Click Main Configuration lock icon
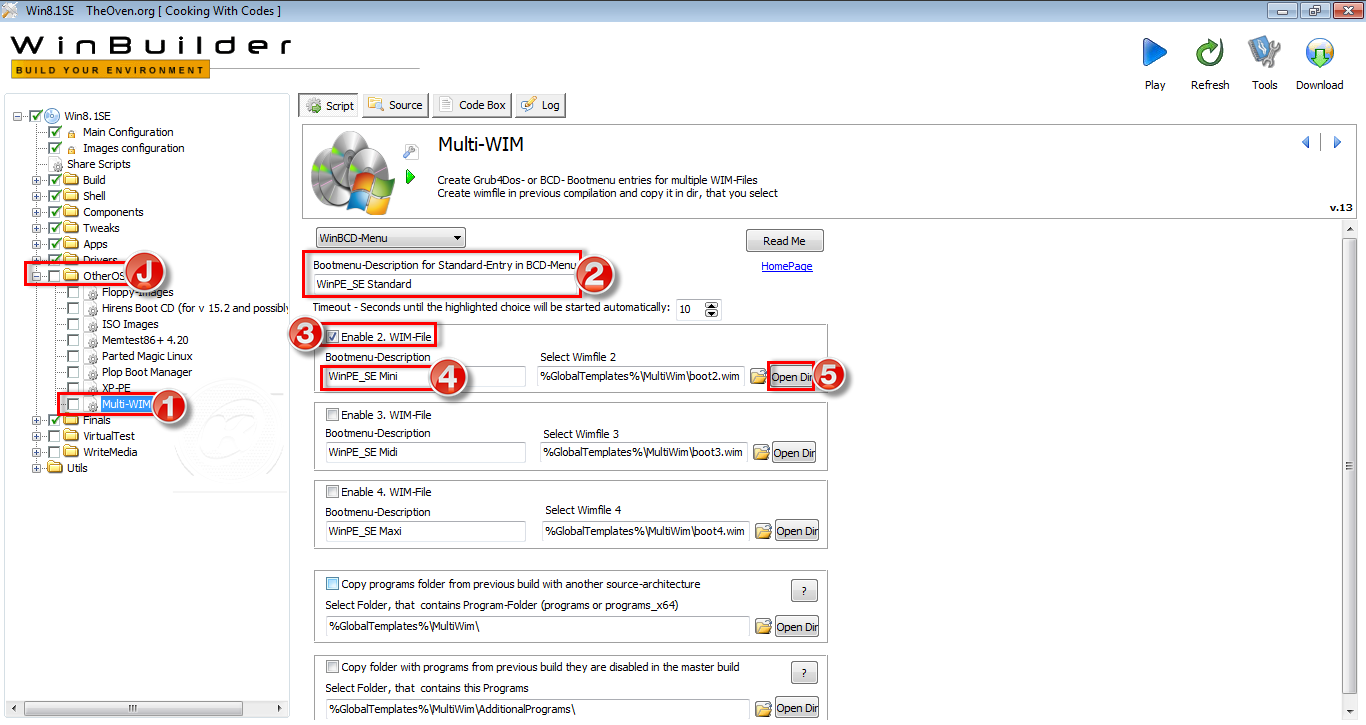This screenshot has width=1366, height=725. 72,133
